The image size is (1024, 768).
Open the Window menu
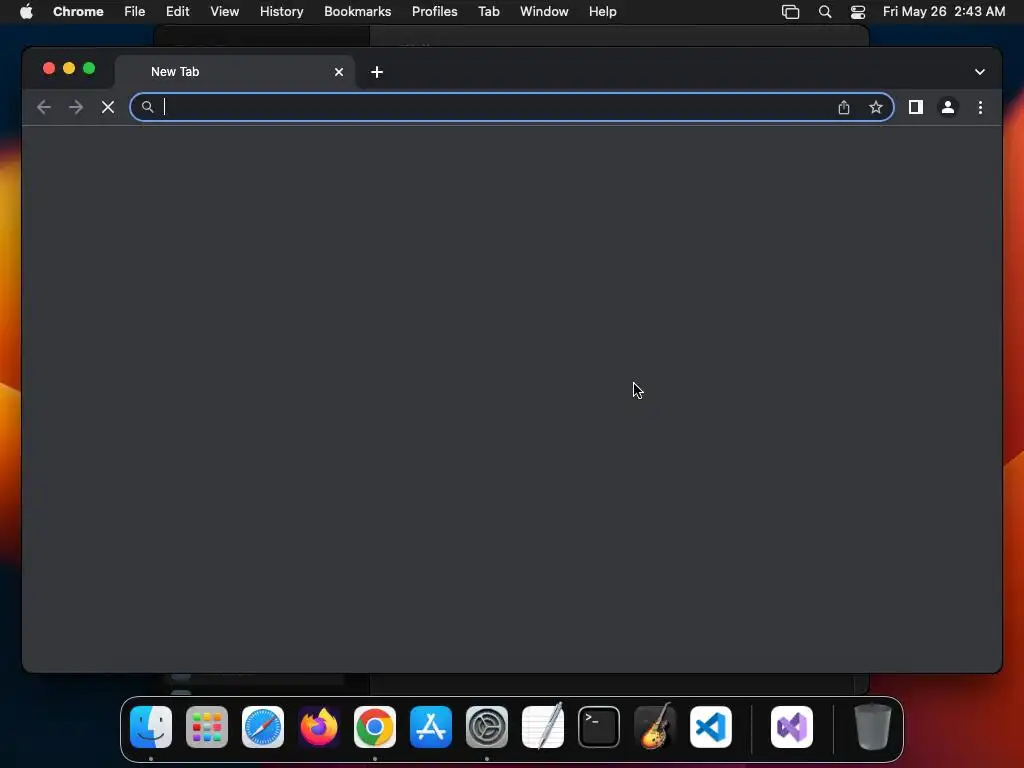tap(544, 11)
